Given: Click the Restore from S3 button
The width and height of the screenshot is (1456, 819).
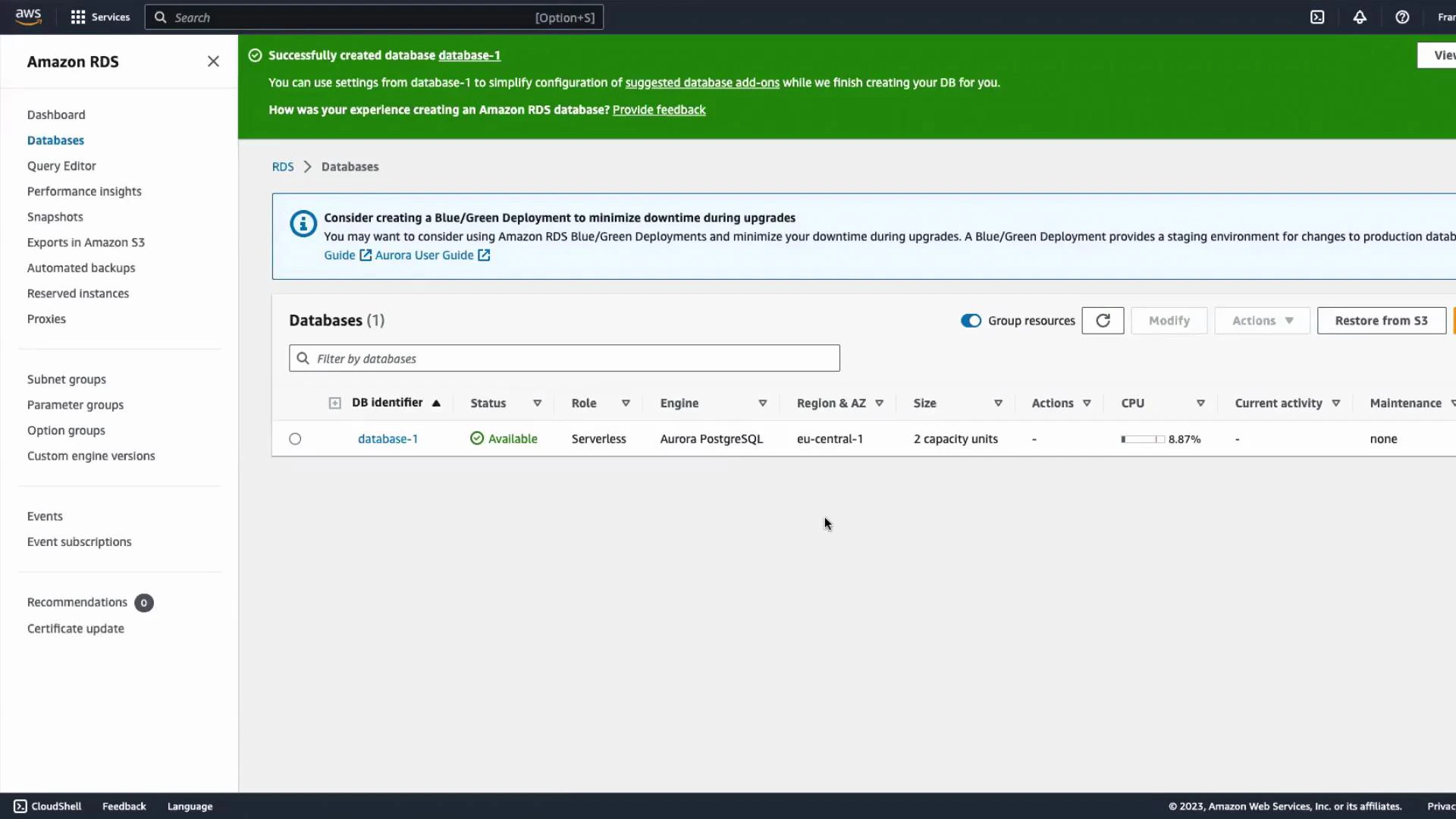Looking at the screenshot, I should (x=1382, y=320).
